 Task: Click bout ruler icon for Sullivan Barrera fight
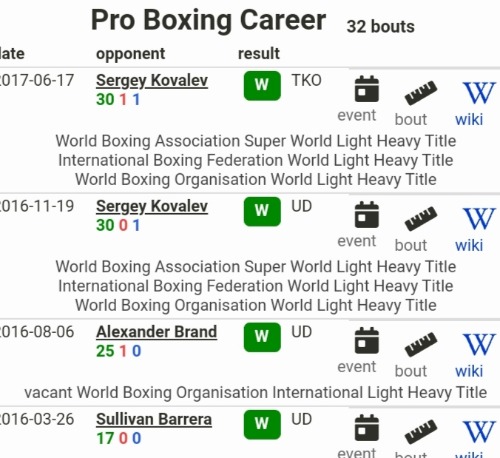click(421, 431)
